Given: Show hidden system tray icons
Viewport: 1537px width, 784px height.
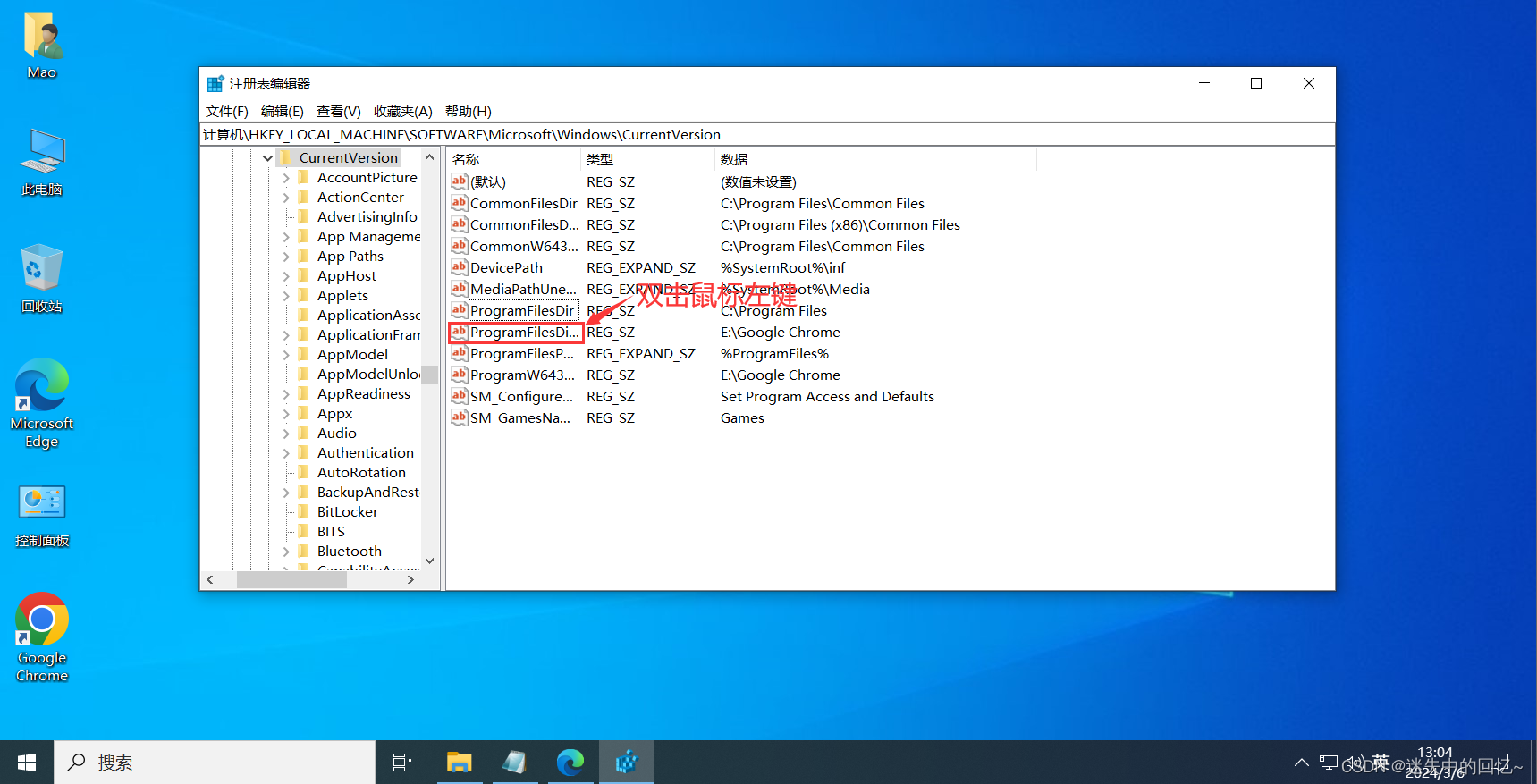Looking at the screenshot, I should (x=1302, y=763).
